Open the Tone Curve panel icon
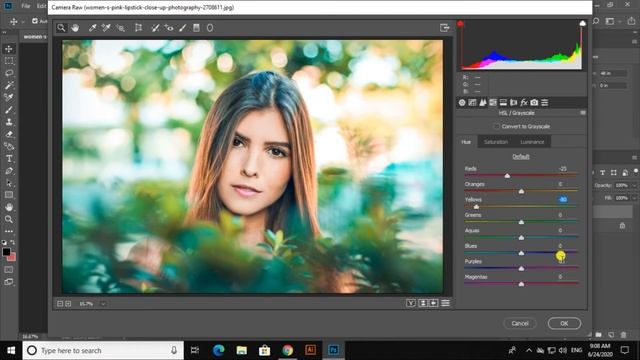This screenshot has height=360, width=640. click(472, 102)
